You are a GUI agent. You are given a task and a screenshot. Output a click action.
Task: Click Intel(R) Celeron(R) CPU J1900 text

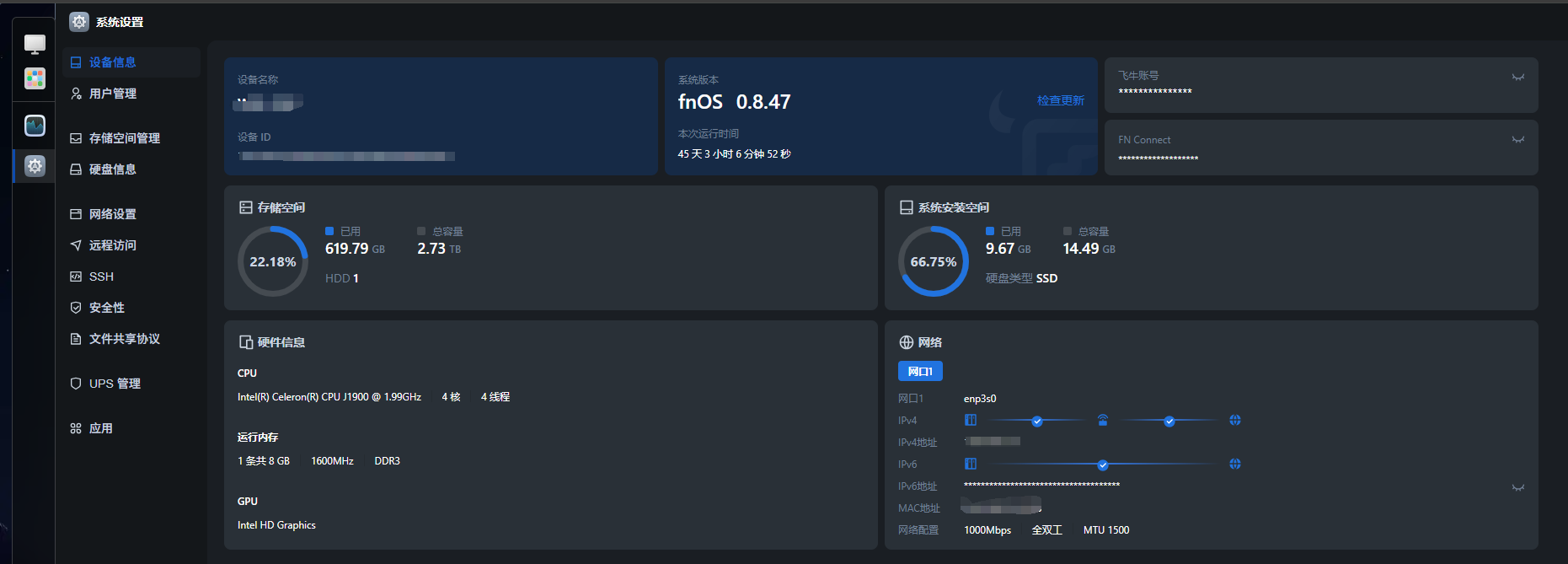[329, 397]
